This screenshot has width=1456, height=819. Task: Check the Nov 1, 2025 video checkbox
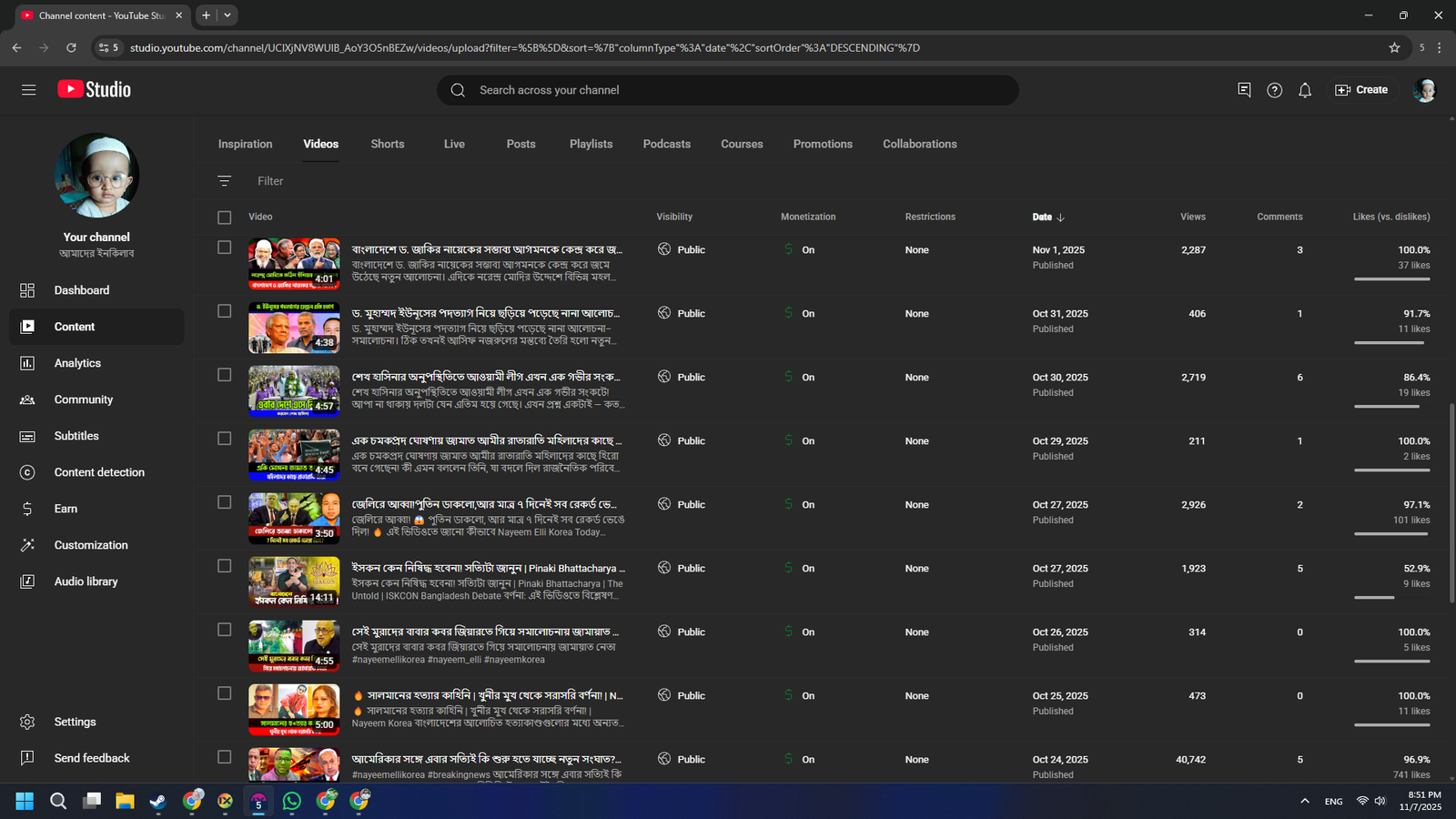click(224, 248)
